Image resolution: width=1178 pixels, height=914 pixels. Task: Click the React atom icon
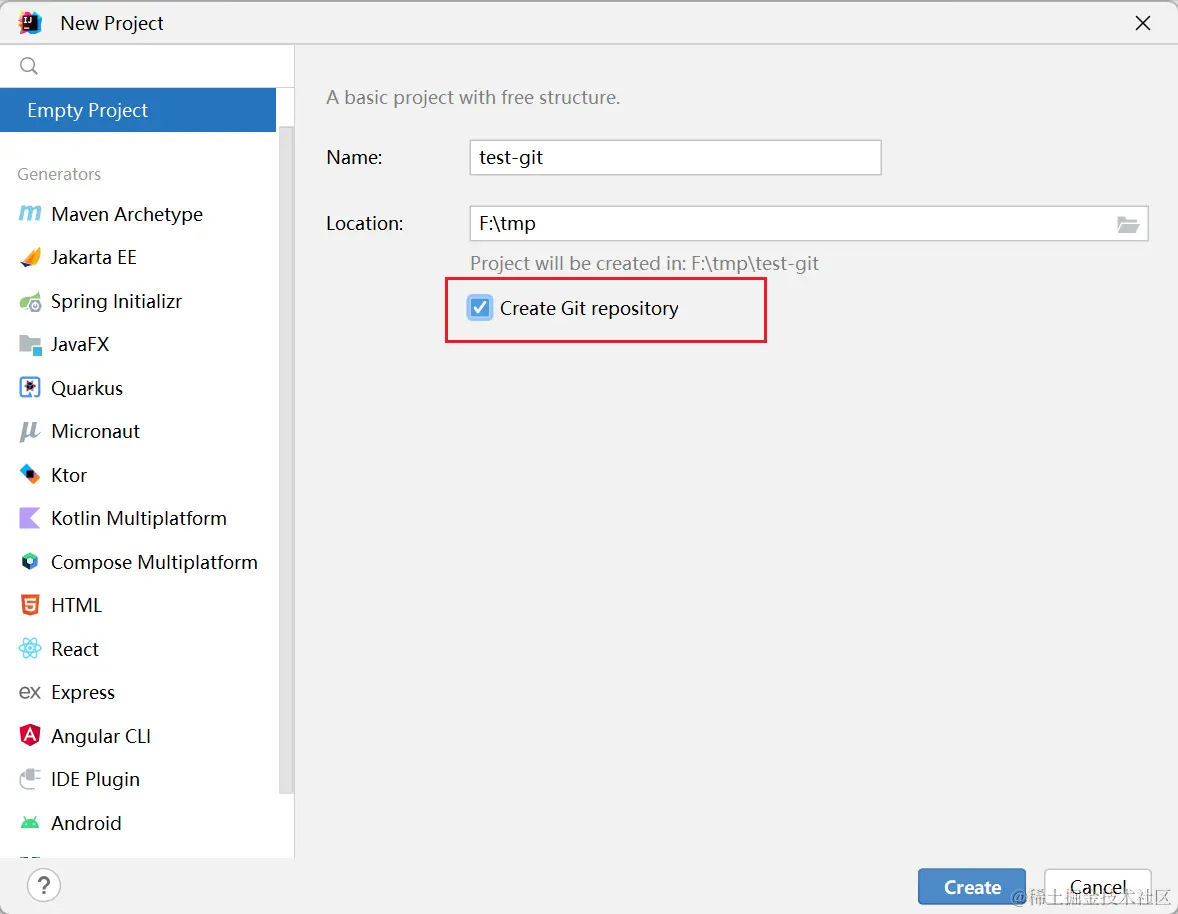(30, 649)
